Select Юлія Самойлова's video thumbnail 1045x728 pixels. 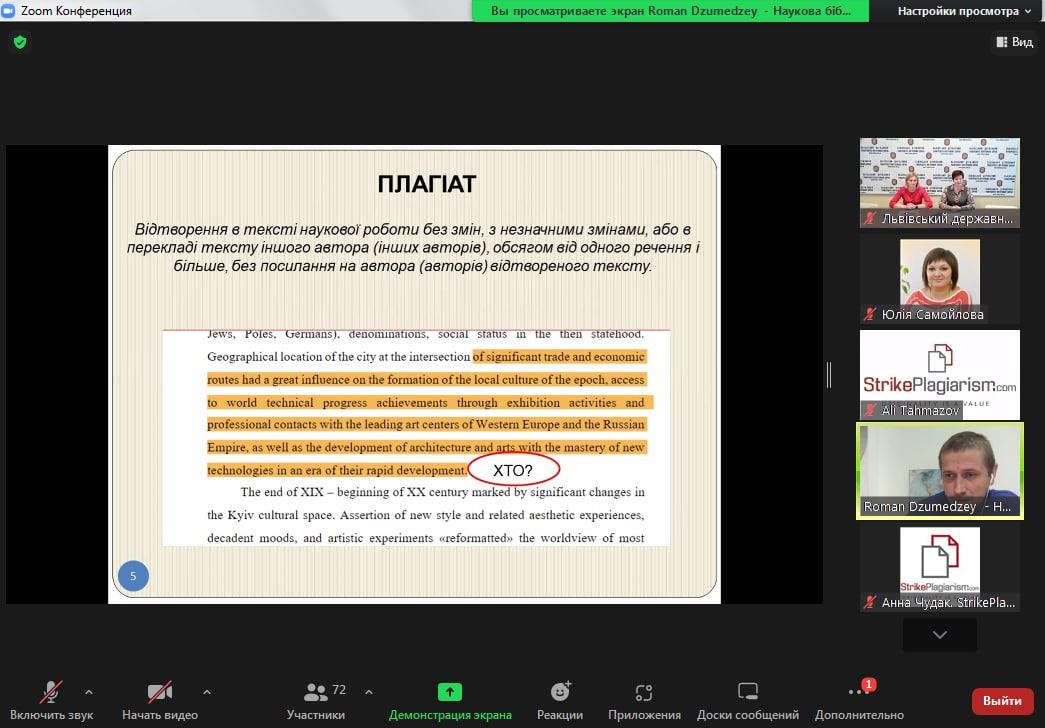click(x=940, y=279)
